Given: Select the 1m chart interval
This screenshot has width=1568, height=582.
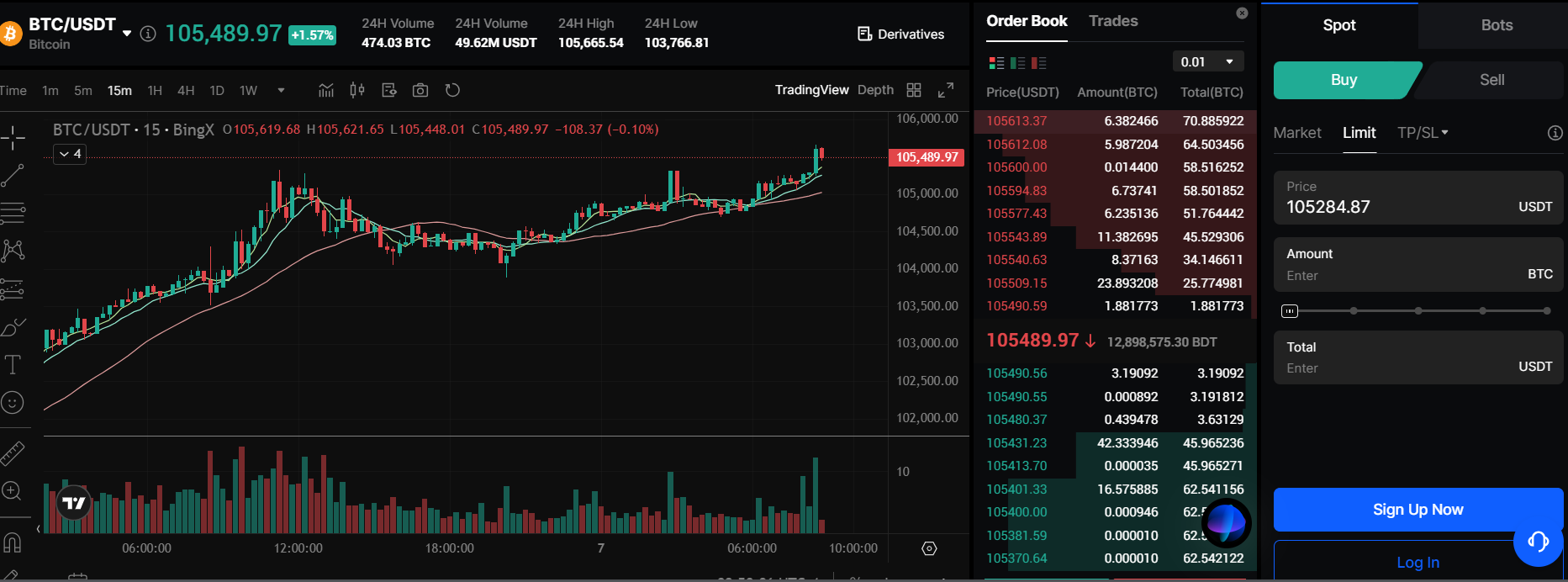Looking at the screenshot, I should pyautogui.click(x=50, y=90).
